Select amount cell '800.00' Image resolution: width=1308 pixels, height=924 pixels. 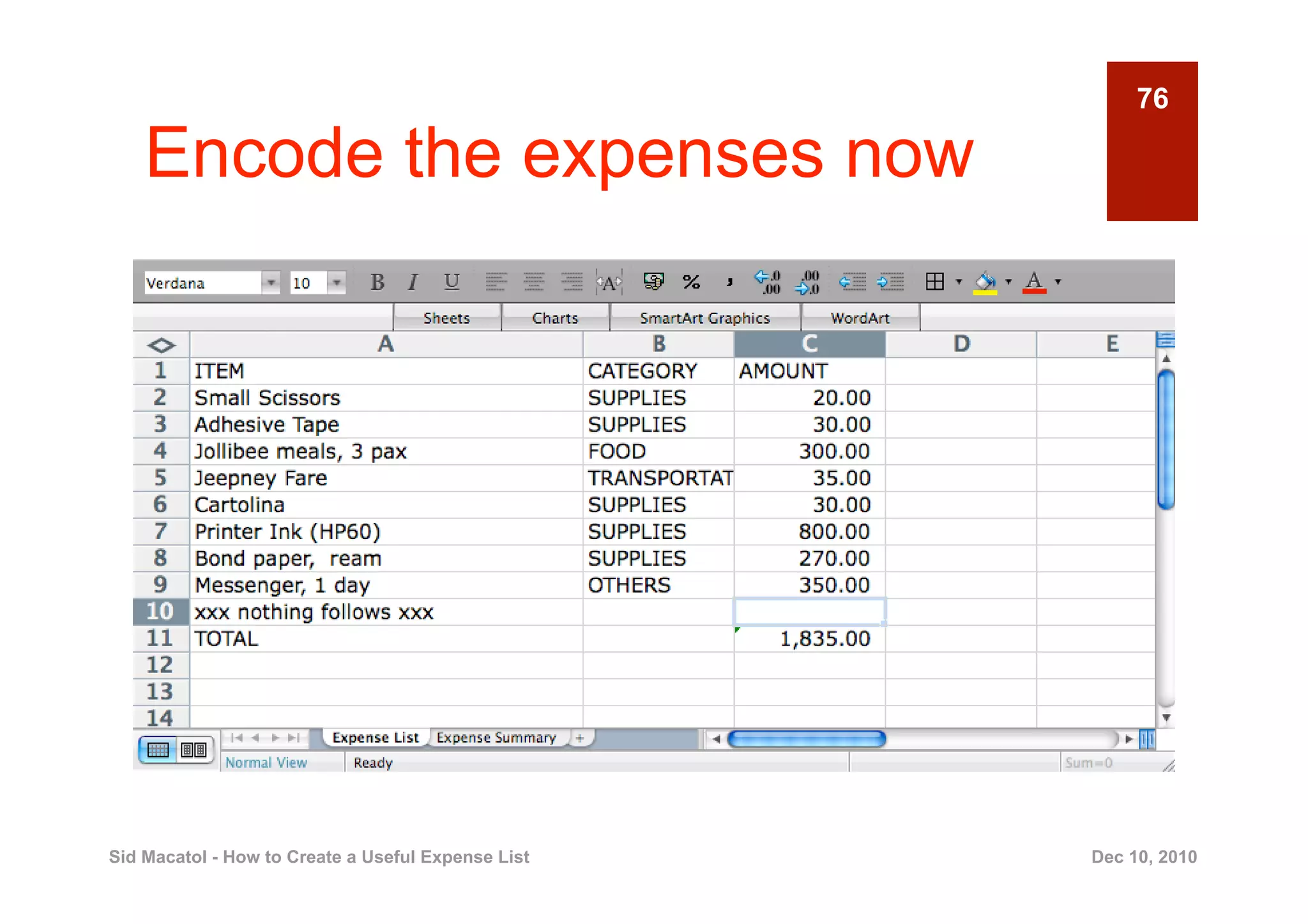click(810, 531)
